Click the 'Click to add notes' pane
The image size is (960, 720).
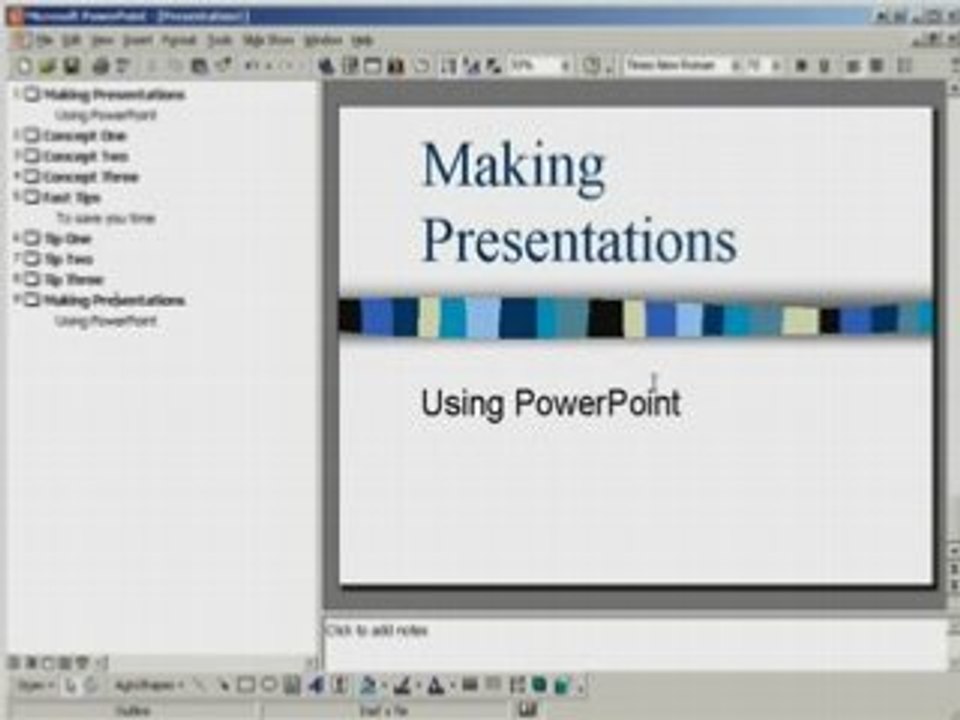[x=635, y=643]
